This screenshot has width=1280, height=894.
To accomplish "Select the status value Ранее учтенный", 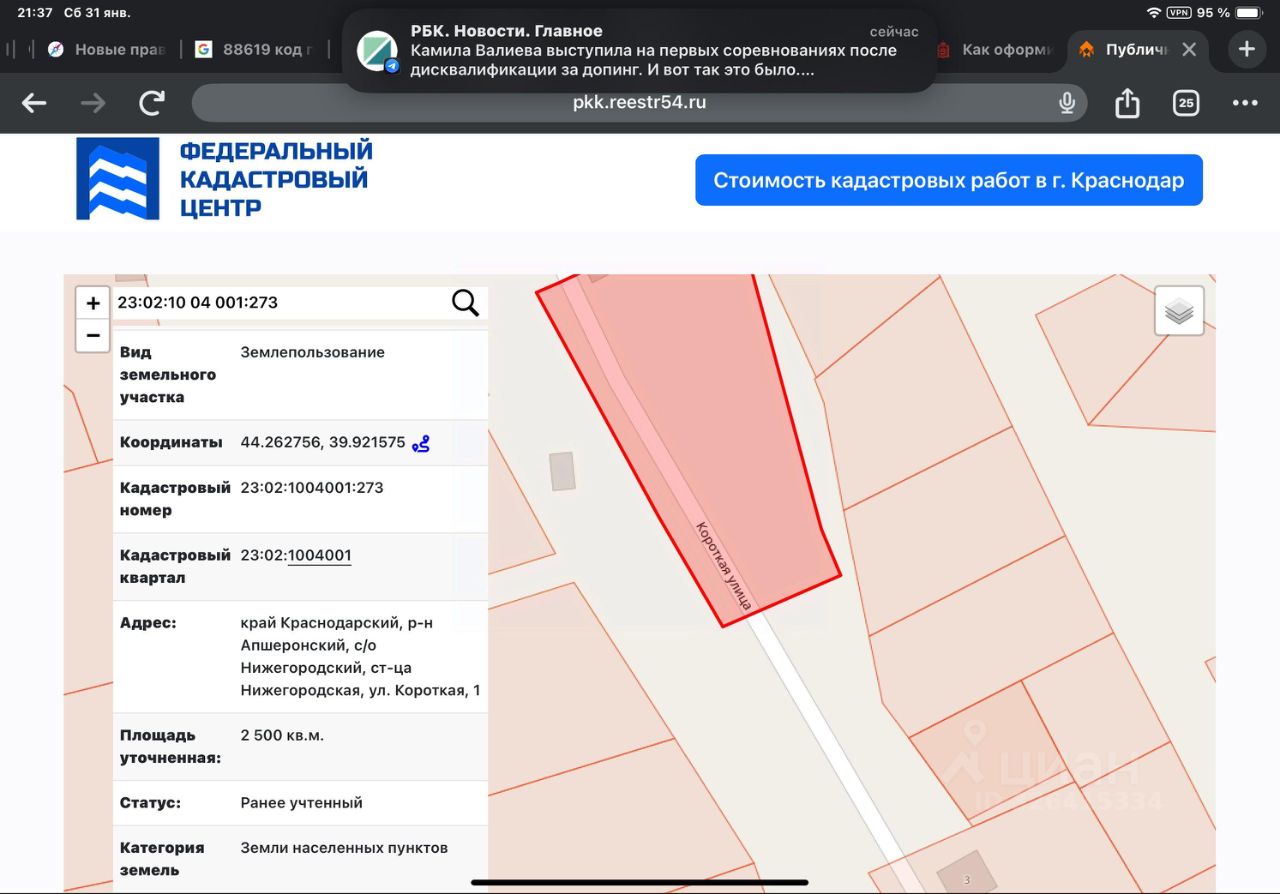I will (301, 803).
